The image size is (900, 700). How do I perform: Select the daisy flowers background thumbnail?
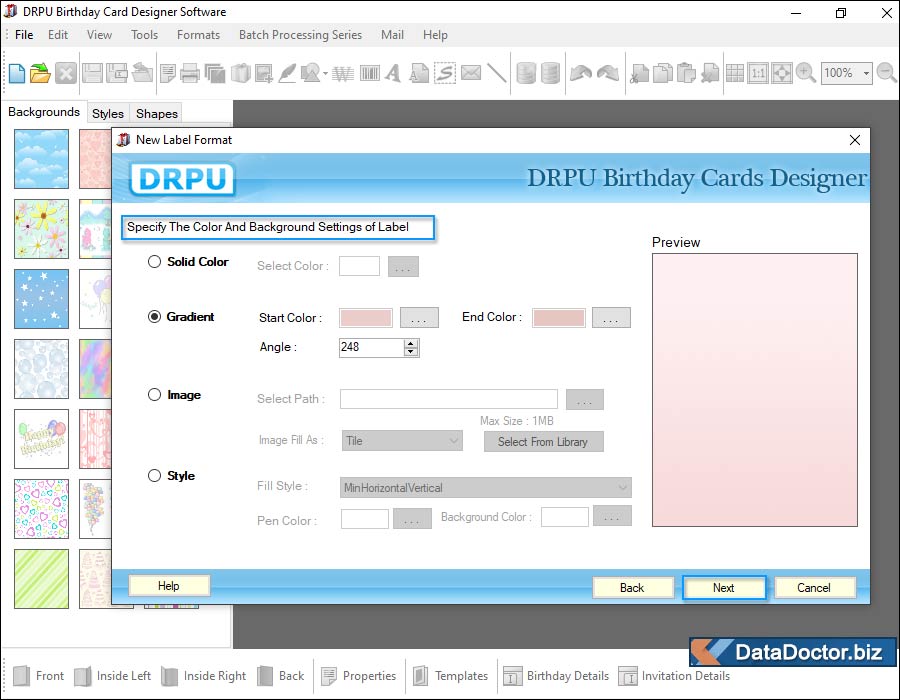41,229
